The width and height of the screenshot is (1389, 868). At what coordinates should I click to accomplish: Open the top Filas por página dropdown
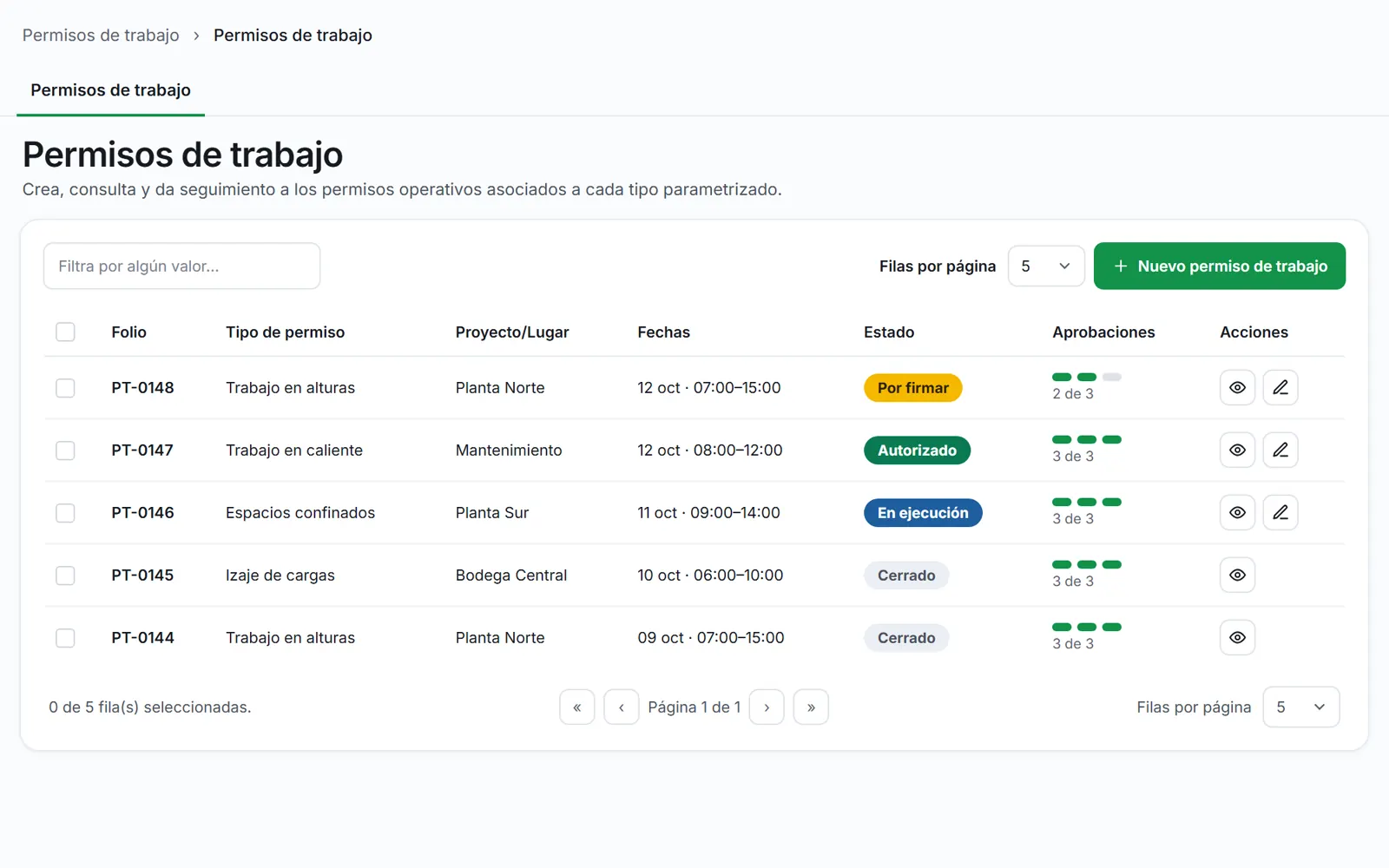point(1046,266)
